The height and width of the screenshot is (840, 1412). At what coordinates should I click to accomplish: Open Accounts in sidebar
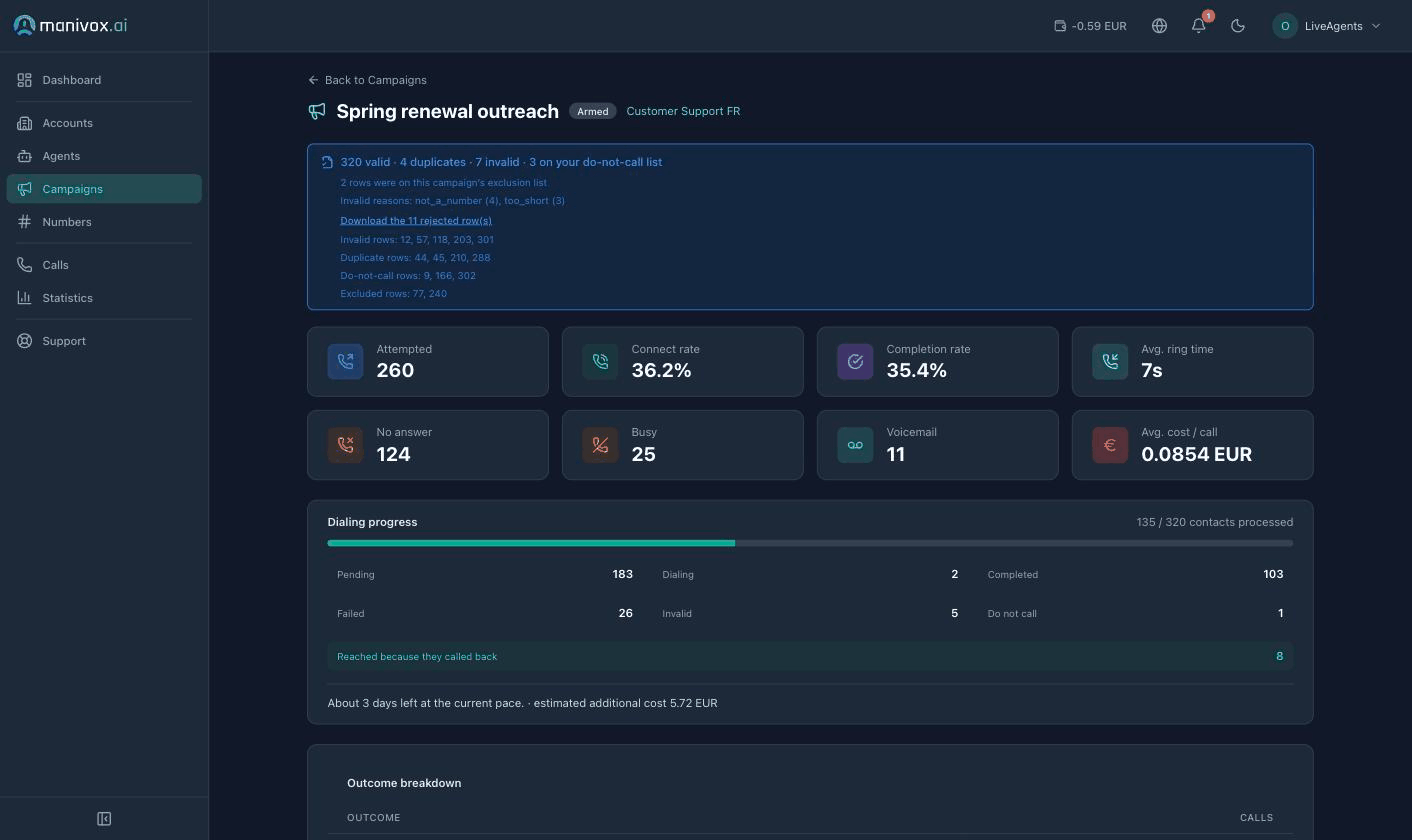[104, 123]
